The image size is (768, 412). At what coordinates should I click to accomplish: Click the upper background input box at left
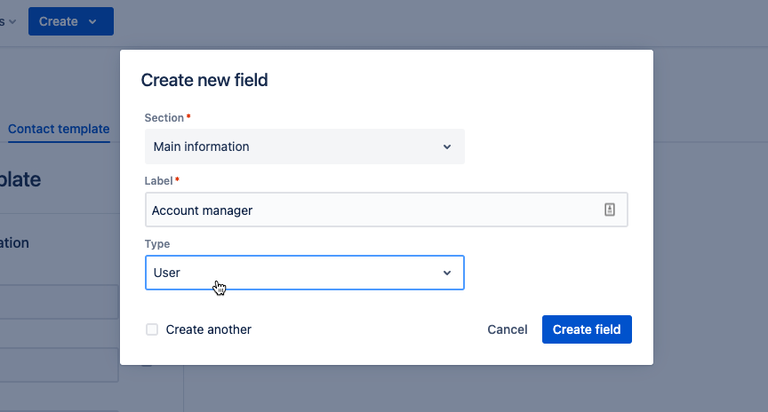60,301
